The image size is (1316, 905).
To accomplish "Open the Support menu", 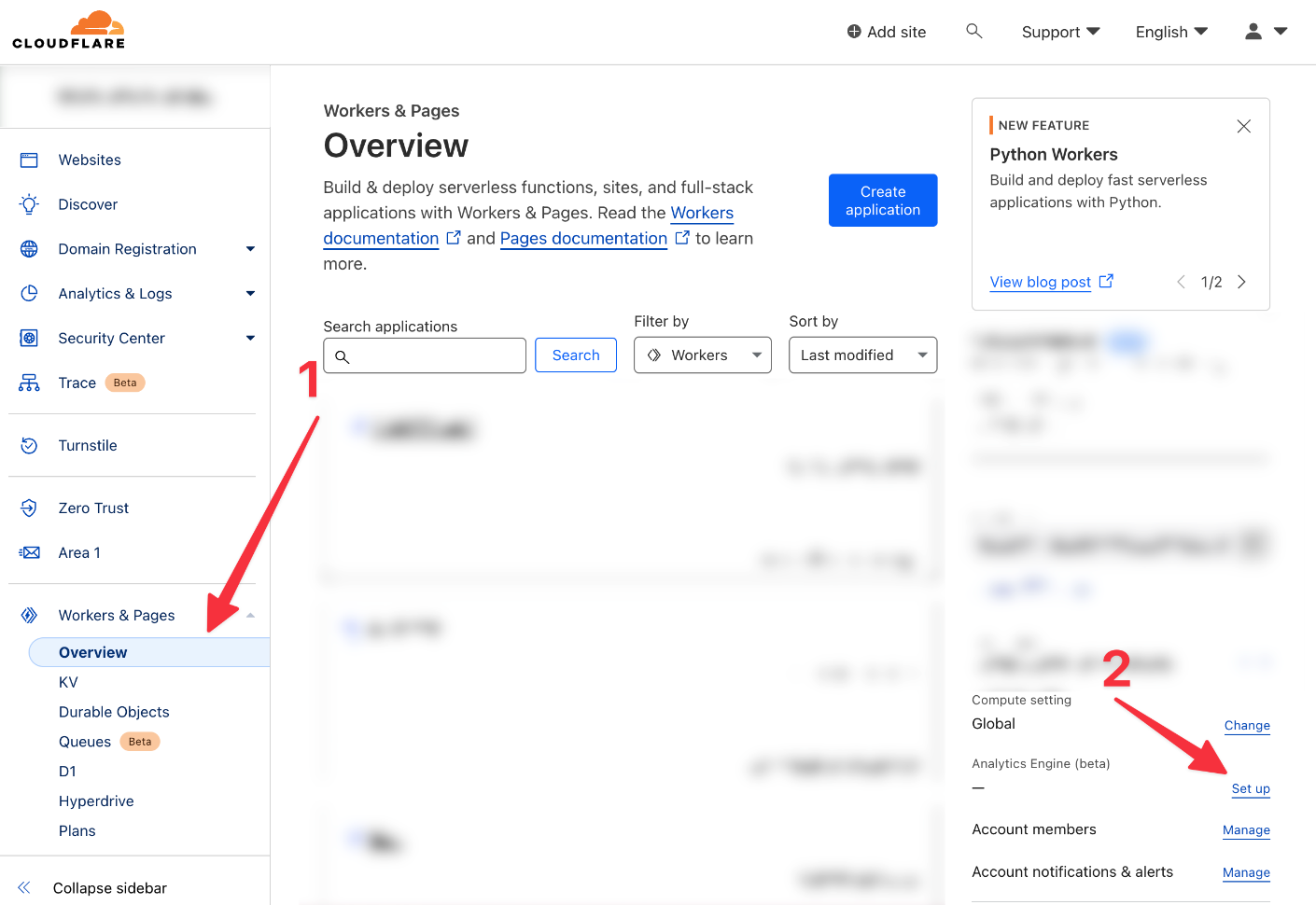I will click(1060, 32).
